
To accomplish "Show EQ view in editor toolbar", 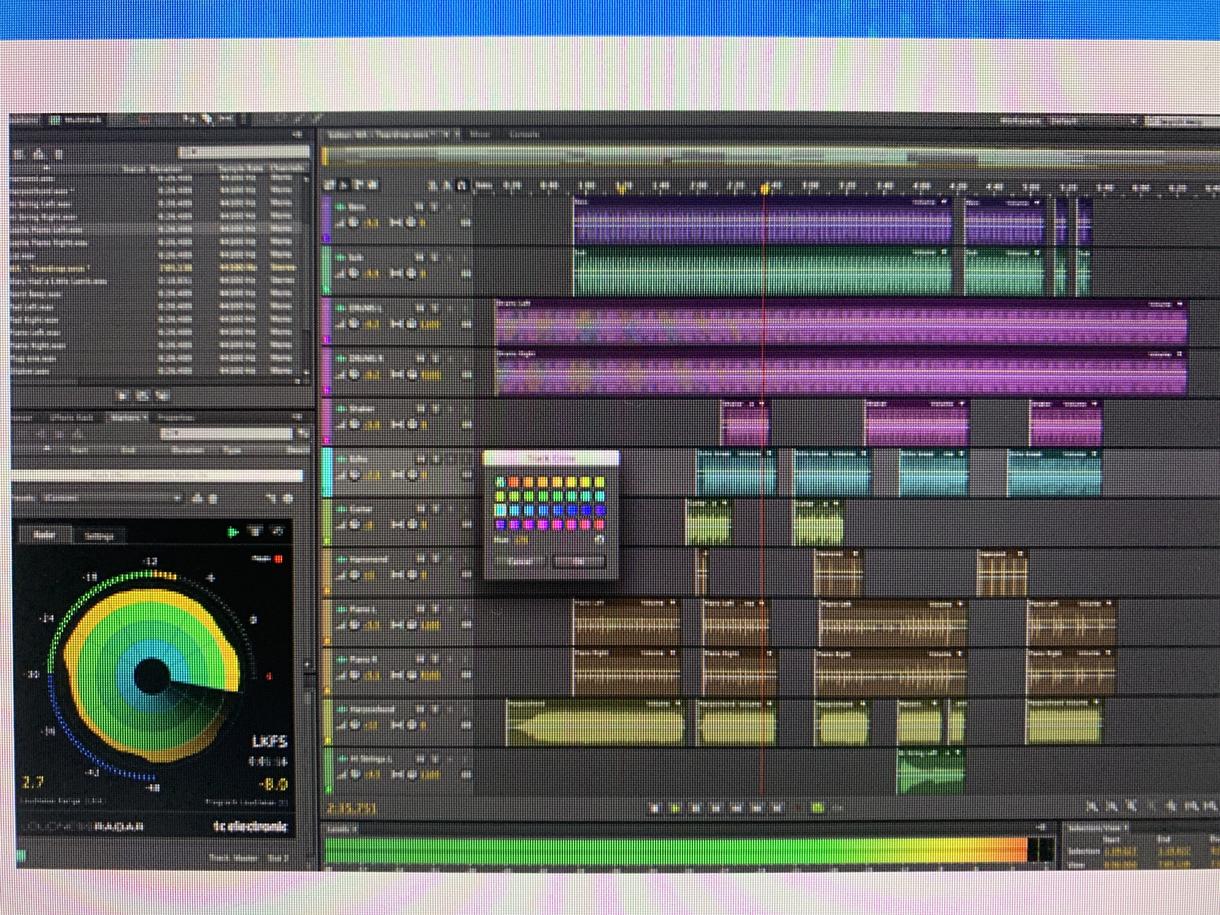I will point(373,185).
